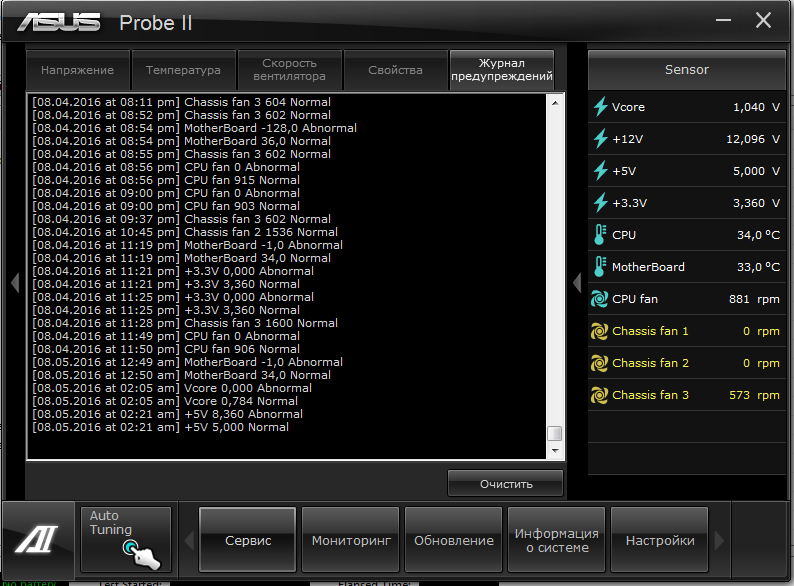Click the Chassis fan 1 icon
Screen dimensions: 794x586
click(x=600, y=331)
